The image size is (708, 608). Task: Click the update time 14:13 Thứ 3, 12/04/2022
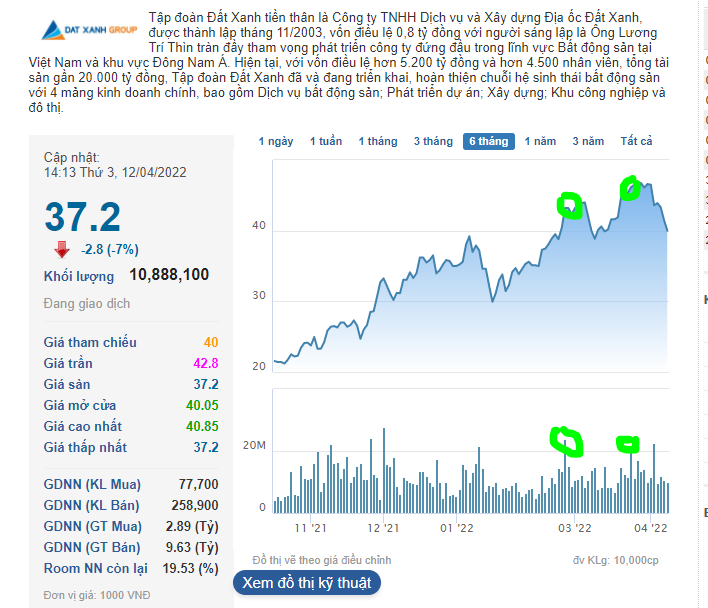[115, 172]
